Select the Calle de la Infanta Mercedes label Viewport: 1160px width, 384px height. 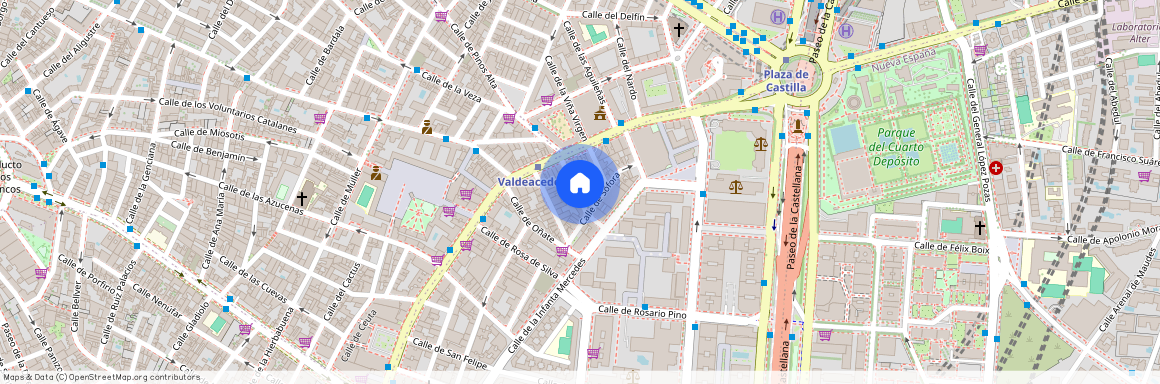coord(548,305)
